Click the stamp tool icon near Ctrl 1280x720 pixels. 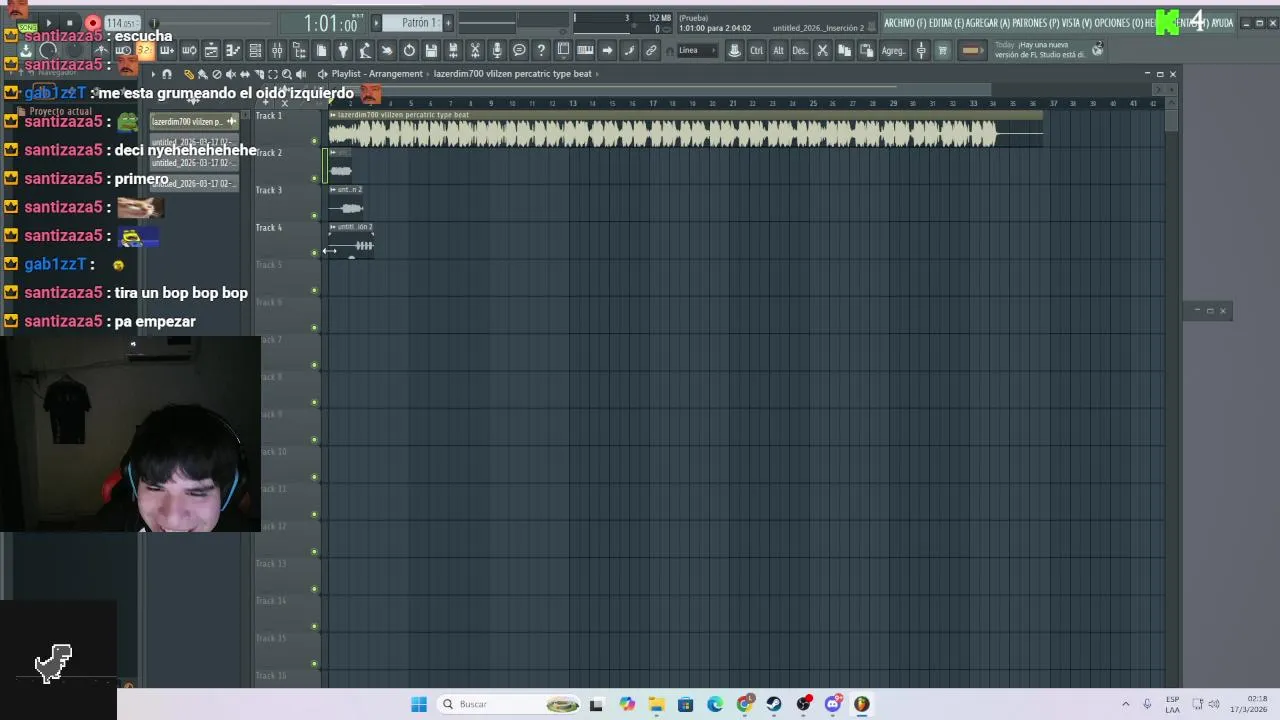pos(733,50)
